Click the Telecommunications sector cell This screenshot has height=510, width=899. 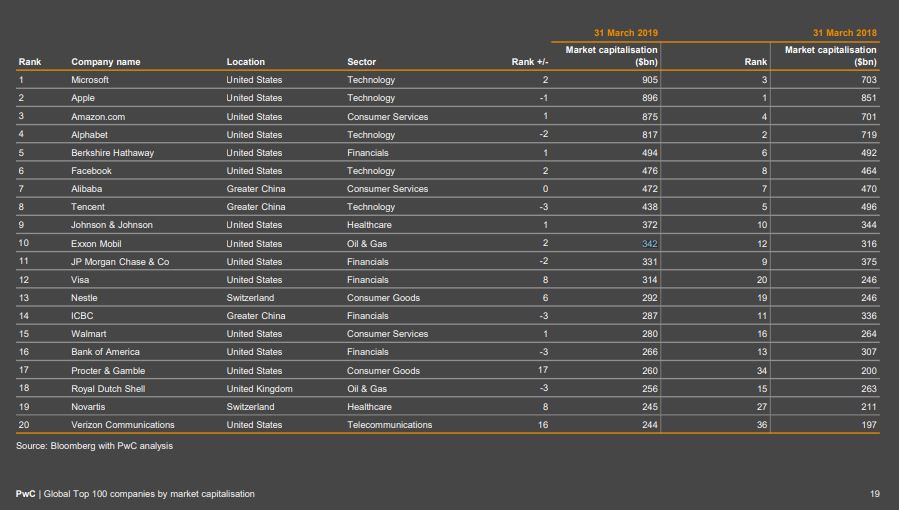389,425
